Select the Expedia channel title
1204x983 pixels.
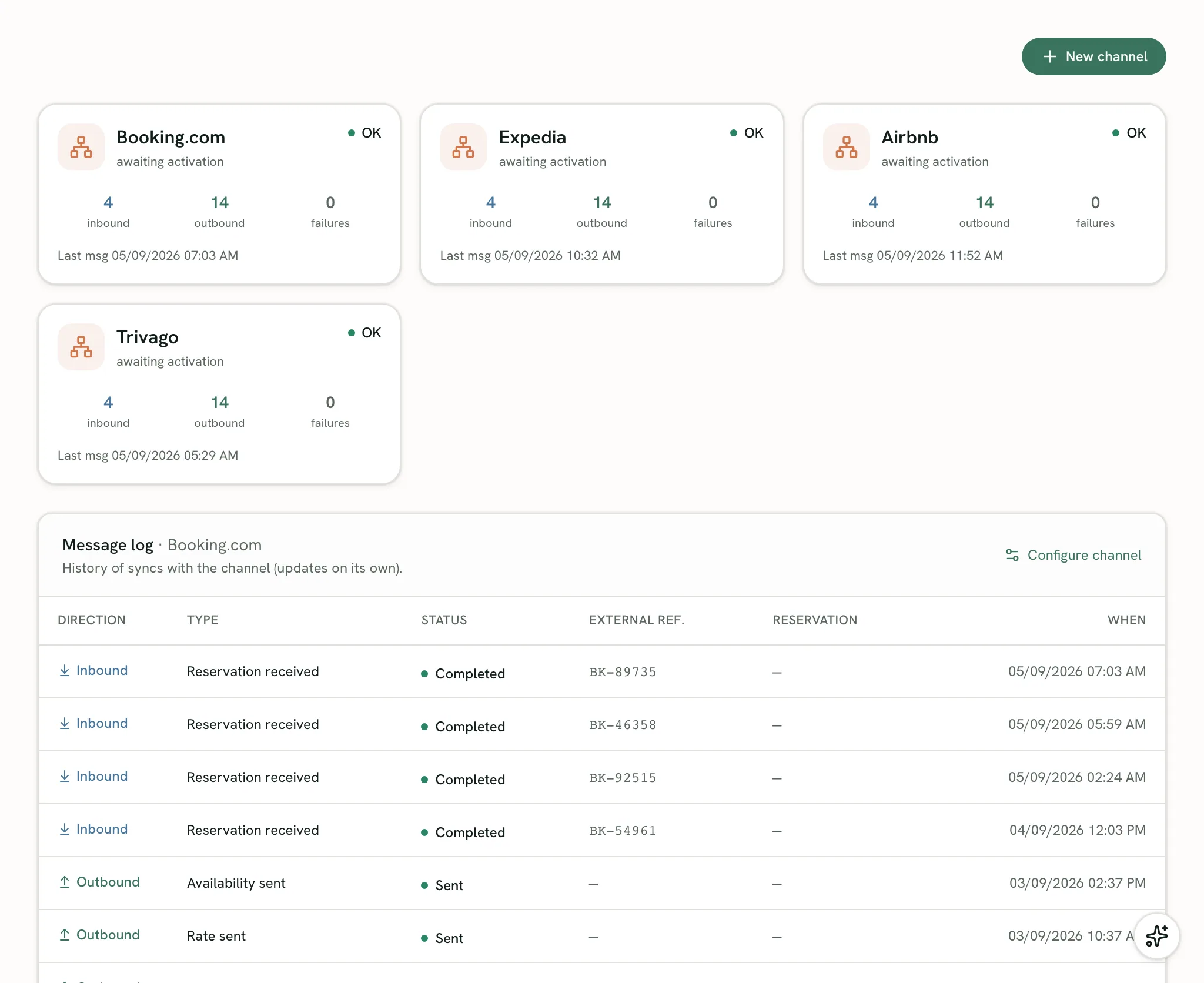pos(533,137)
